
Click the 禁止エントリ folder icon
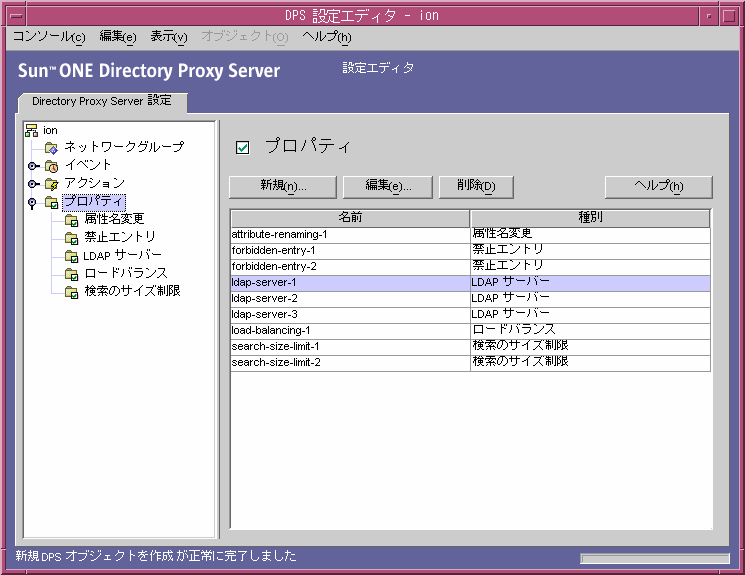(71, 238)
